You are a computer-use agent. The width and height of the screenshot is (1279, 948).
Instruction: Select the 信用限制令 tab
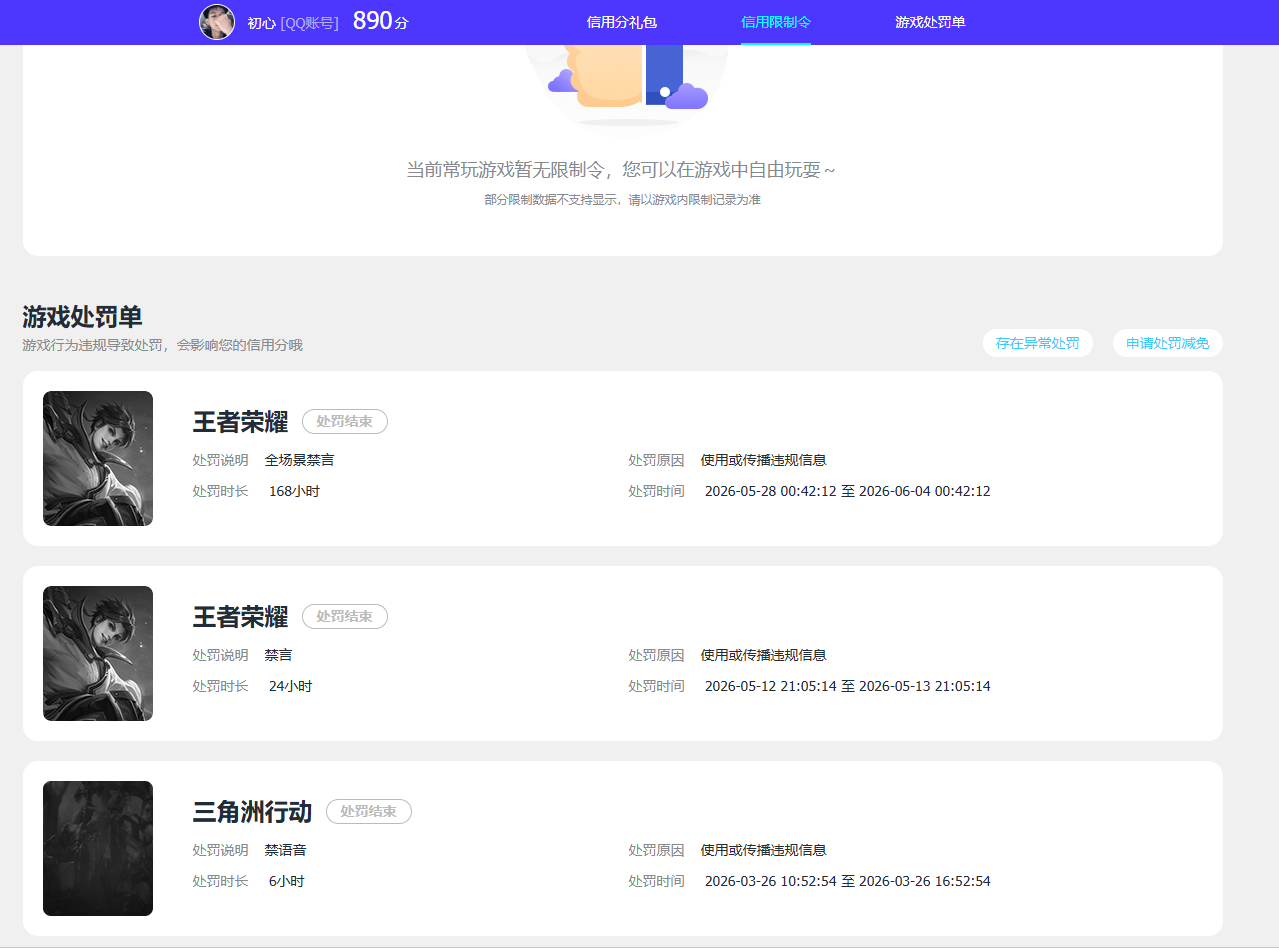pyautogui.click(x=776, y=22)
